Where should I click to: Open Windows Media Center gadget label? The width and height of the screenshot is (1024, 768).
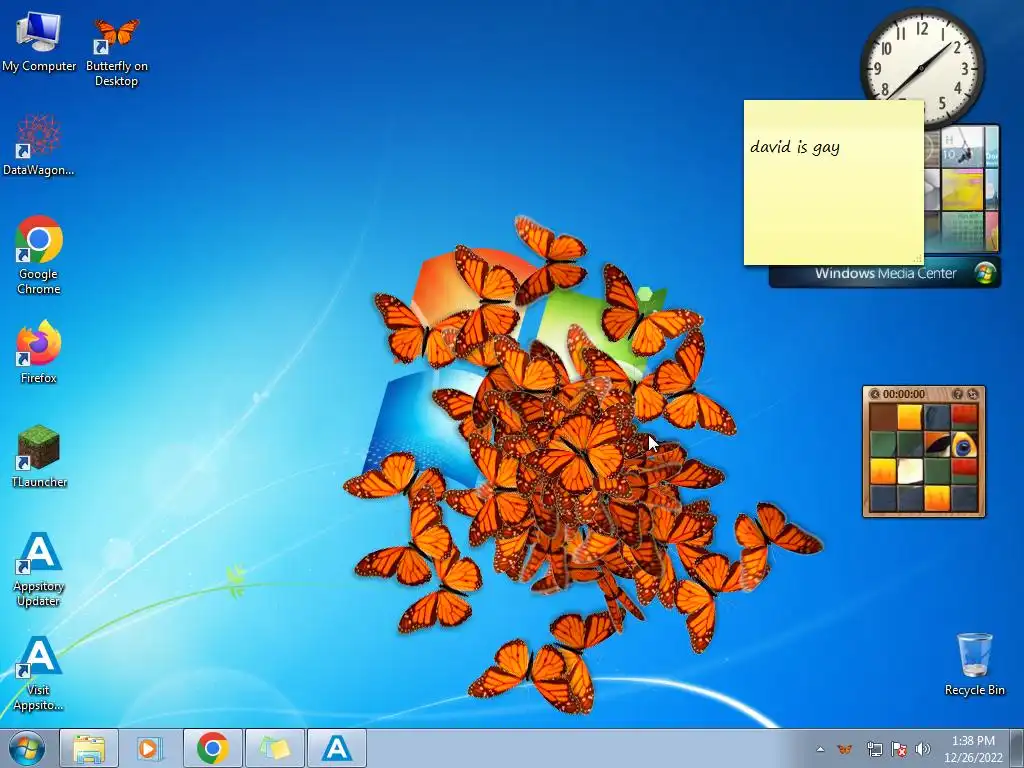(x=885, y=274)
